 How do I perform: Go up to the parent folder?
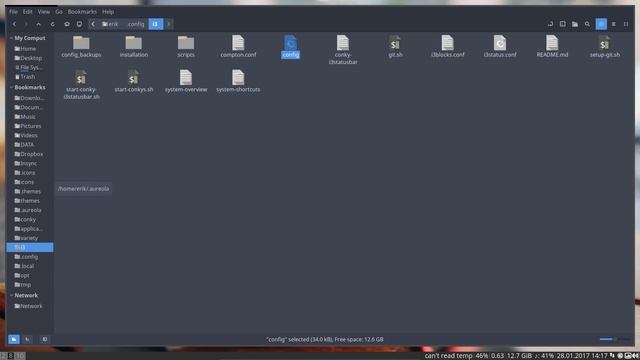38,24
